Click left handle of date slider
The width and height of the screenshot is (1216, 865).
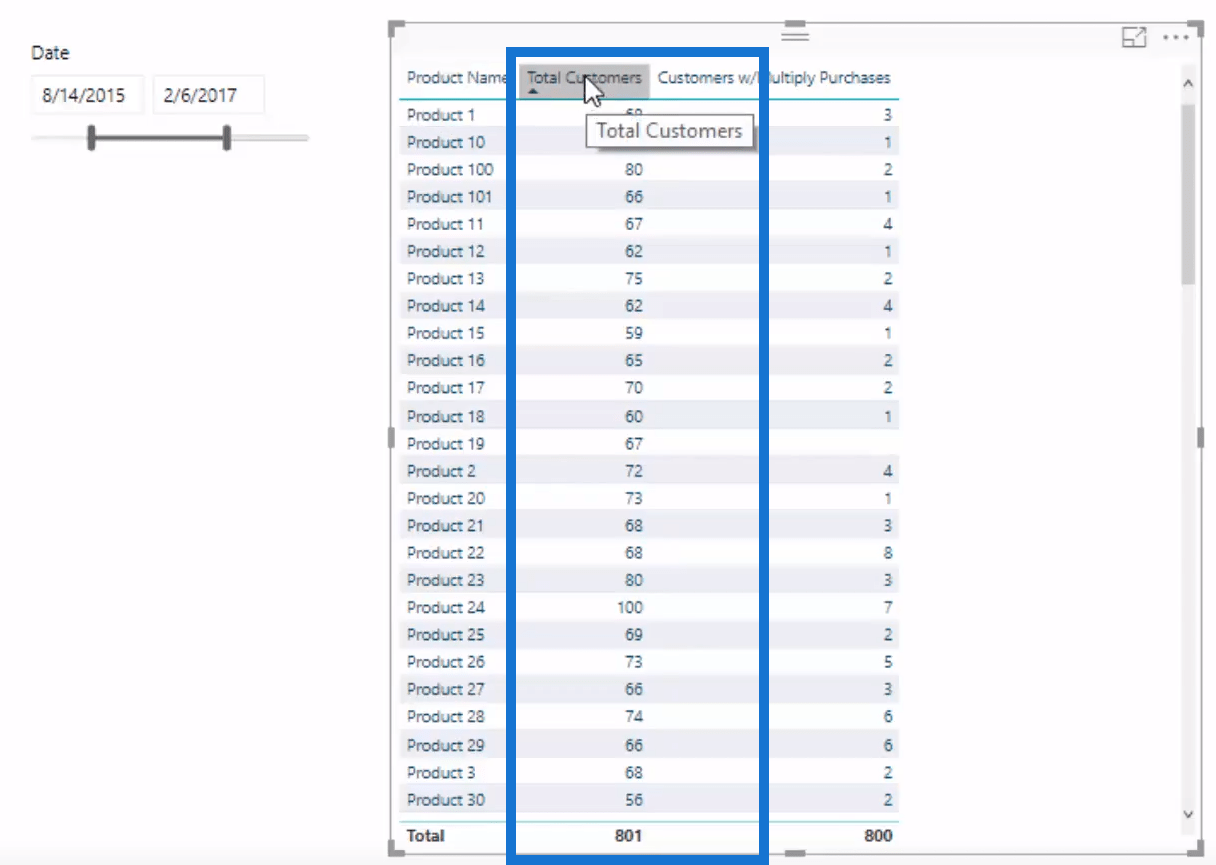coord(91,138)
